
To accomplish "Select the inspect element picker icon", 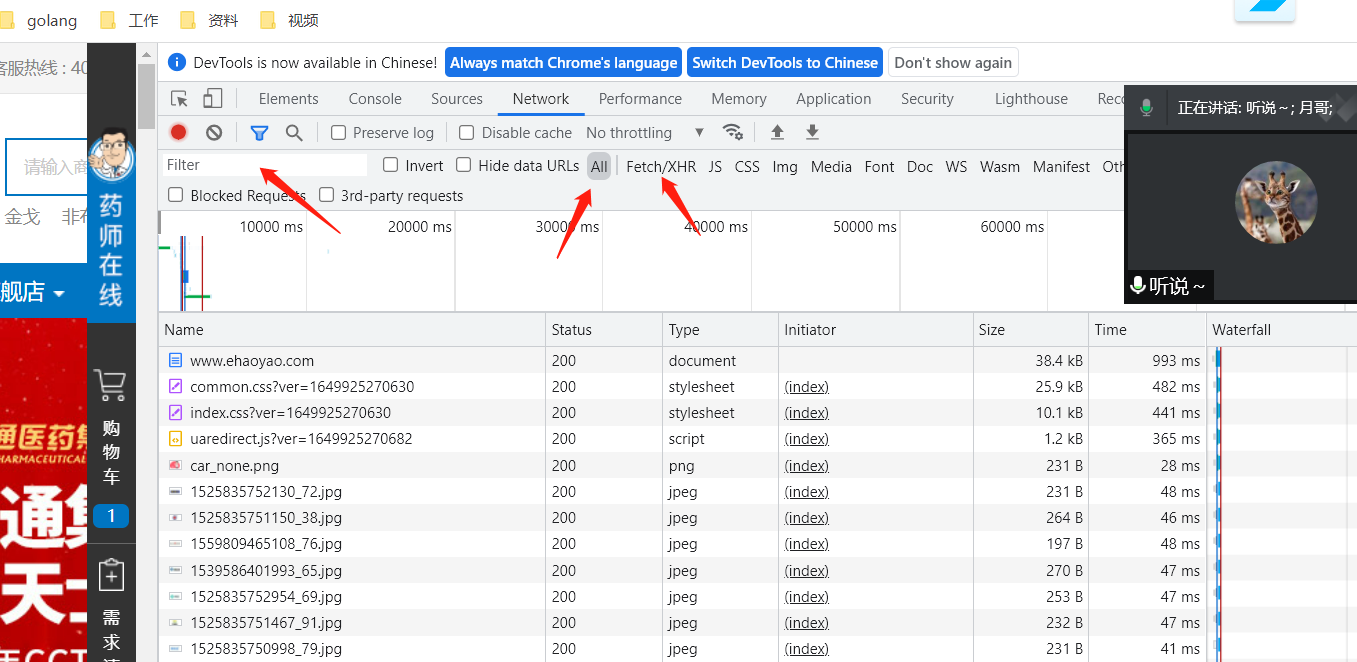I will click(180, 98).
